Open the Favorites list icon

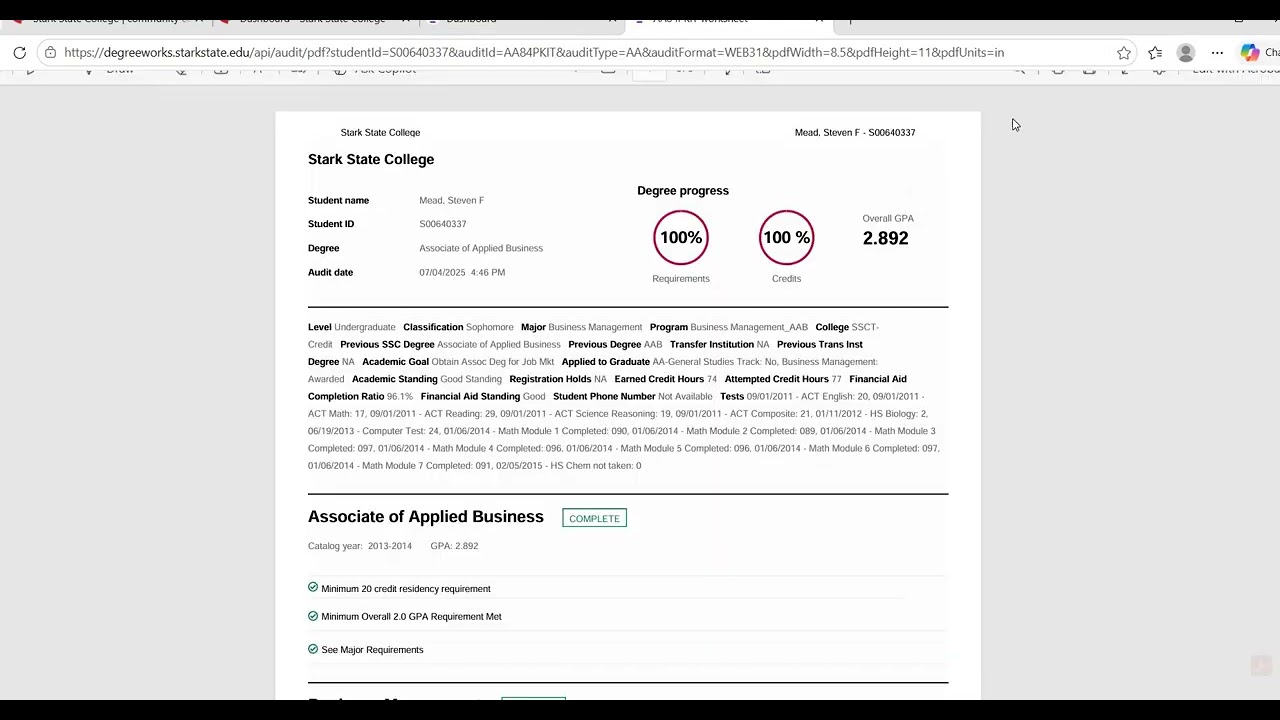tap(1155, 52)
